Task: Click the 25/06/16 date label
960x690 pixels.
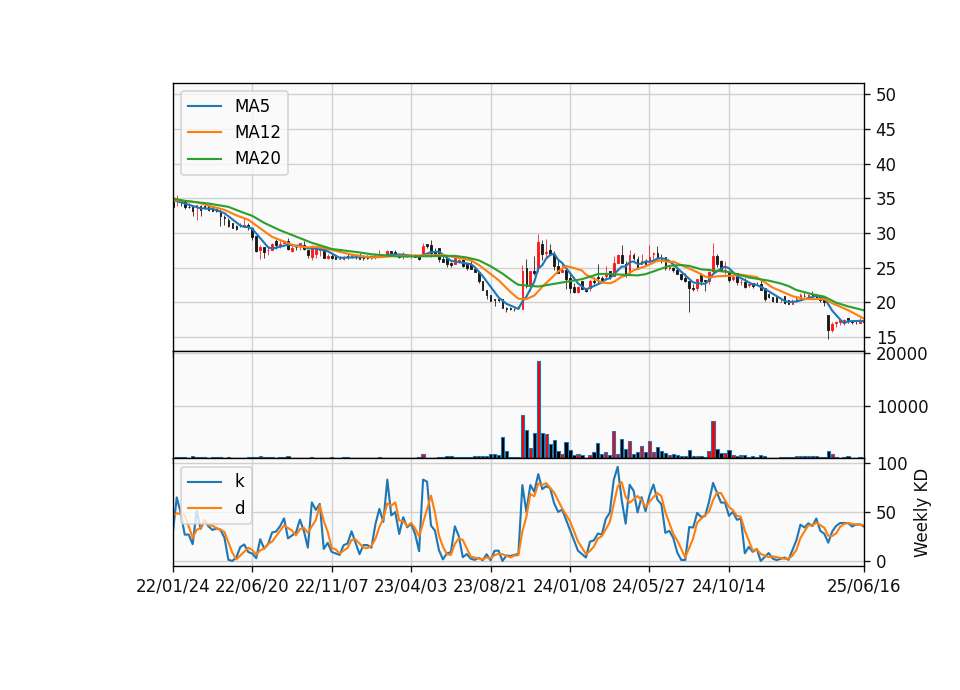Action: click(x=864, y=586)
